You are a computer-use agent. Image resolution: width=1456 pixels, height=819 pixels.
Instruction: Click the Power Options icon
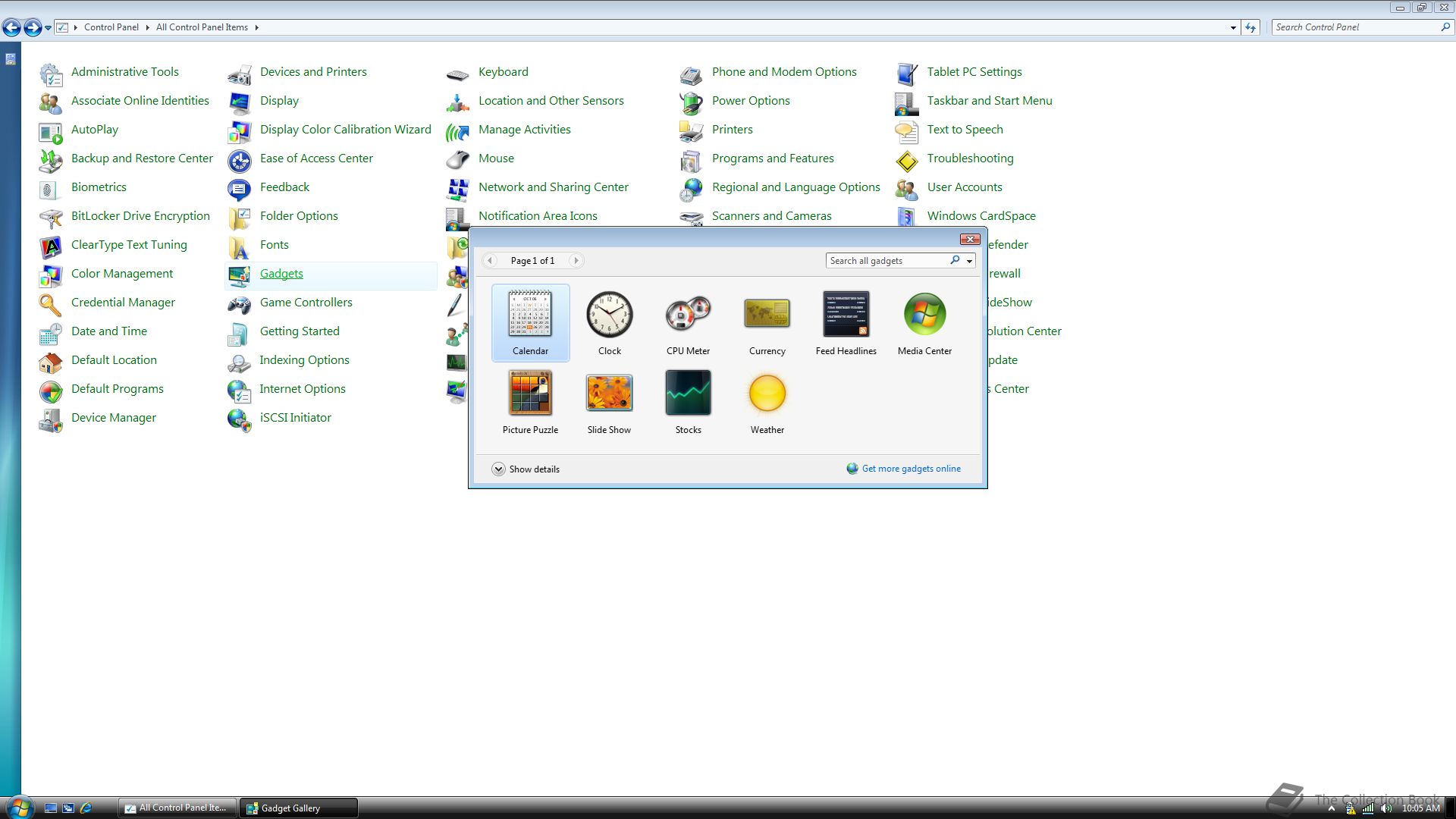[x=692, y=102]
